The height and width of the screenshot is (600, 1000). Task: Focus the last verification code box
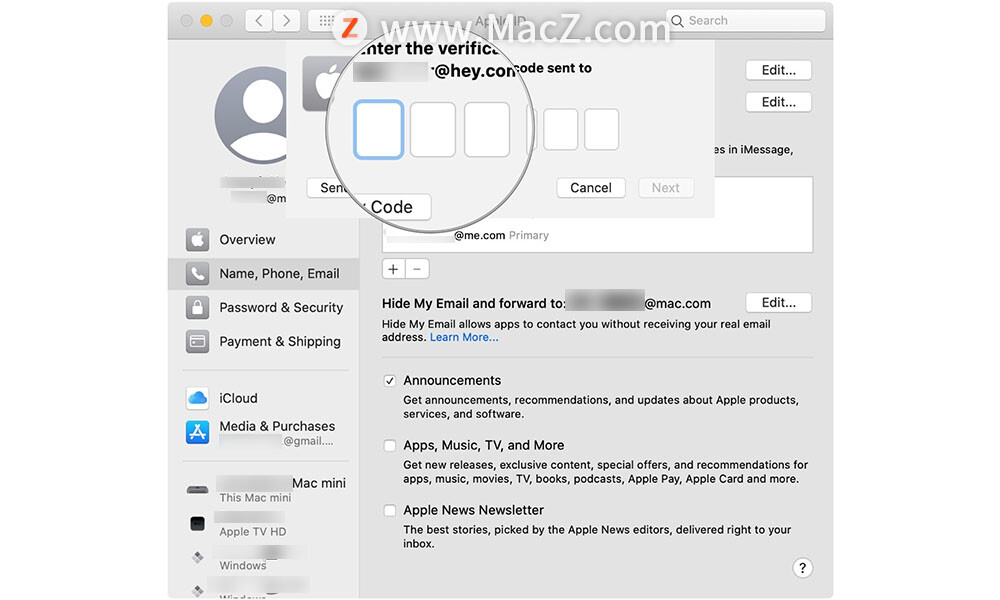tap(601, 129)
